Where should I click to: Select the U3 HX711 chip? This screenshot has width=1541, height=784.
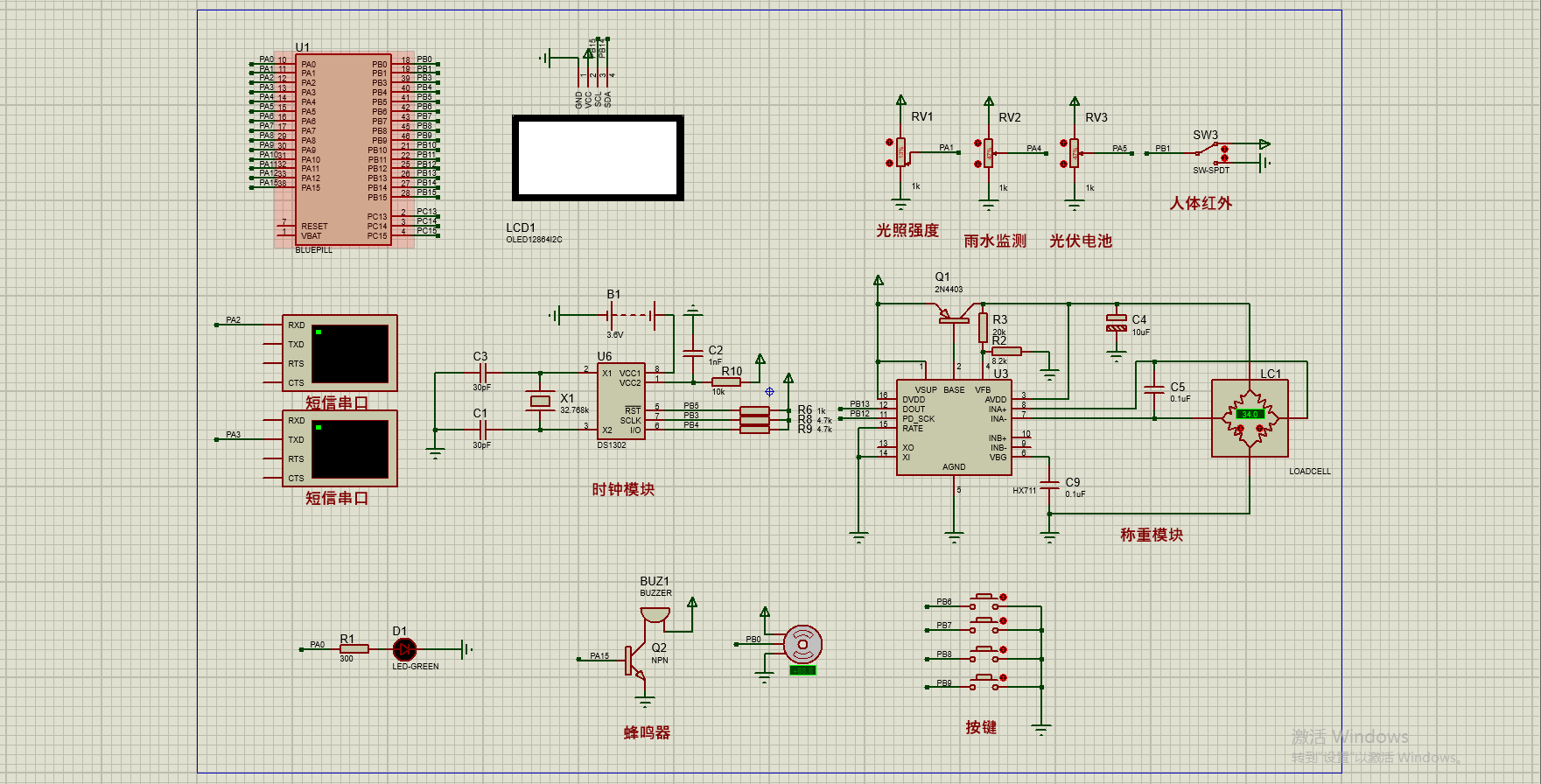click(x=954, y=428)
